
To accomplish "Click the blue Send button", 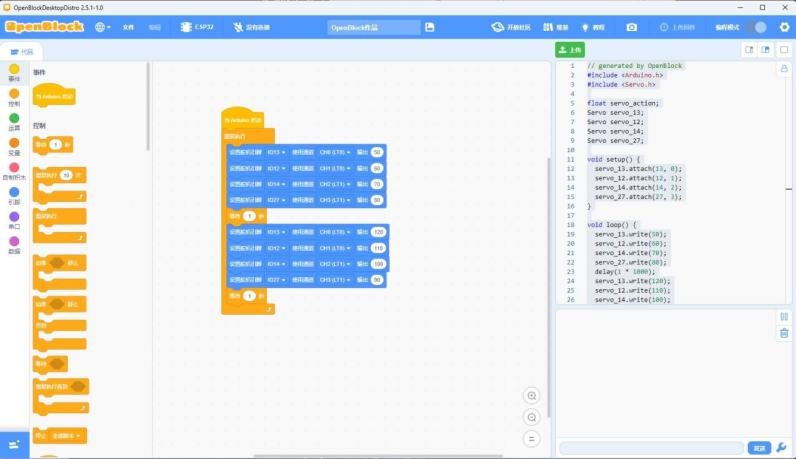I will [759, 448].
